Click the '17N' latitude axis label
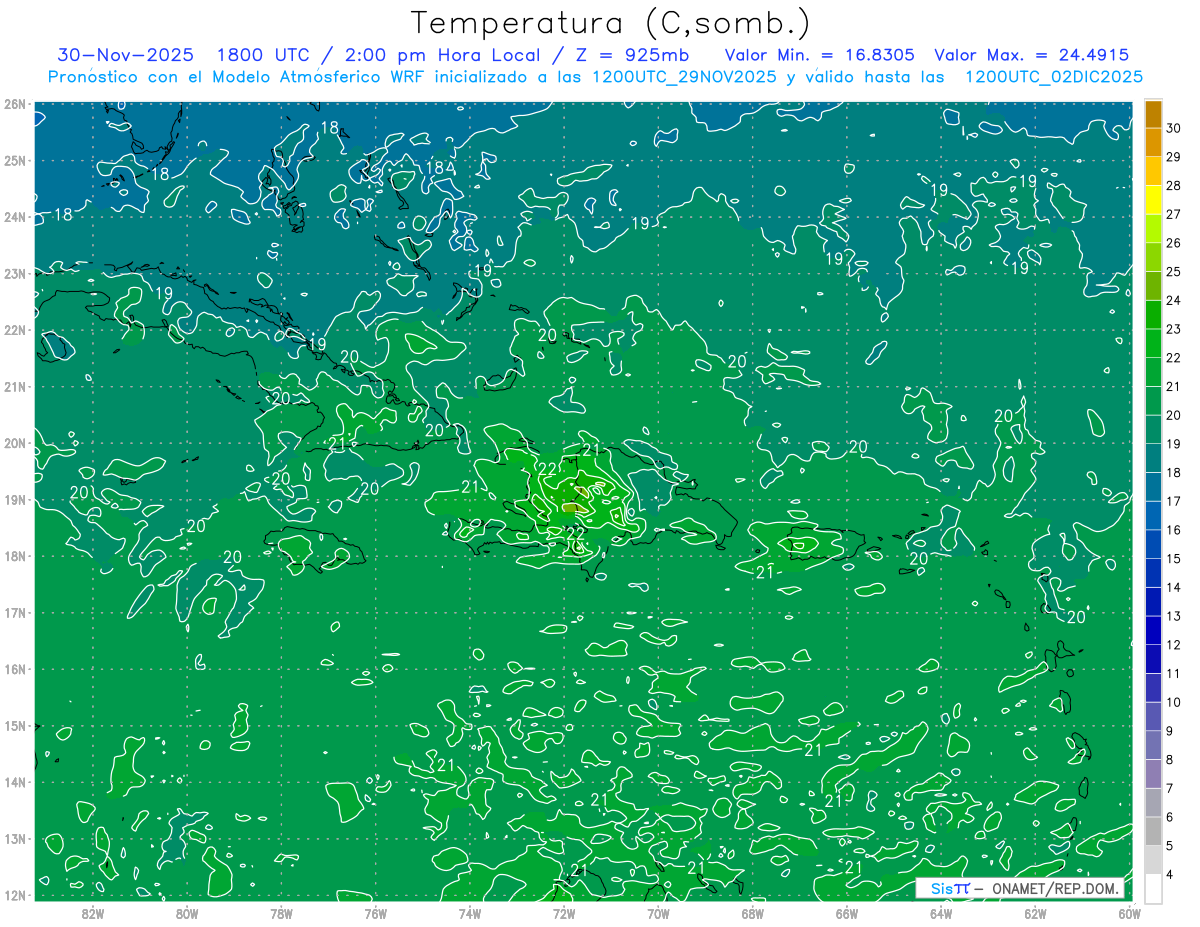Screen dimensions: 1200x927 (x=14, y=612)
